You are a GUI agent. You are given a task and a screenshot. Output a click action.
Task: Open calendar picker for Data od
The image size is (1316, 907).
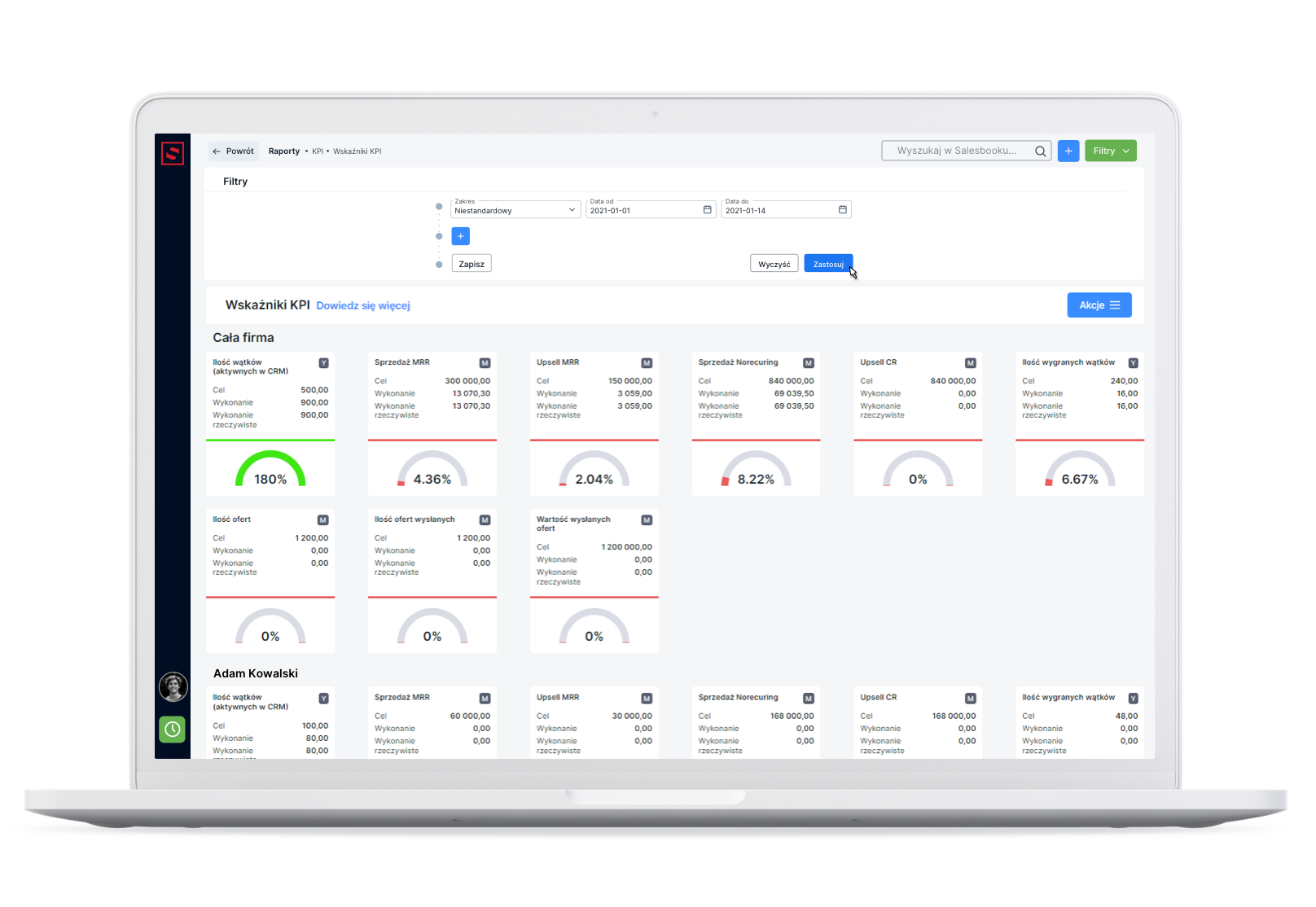pos(707,209)
